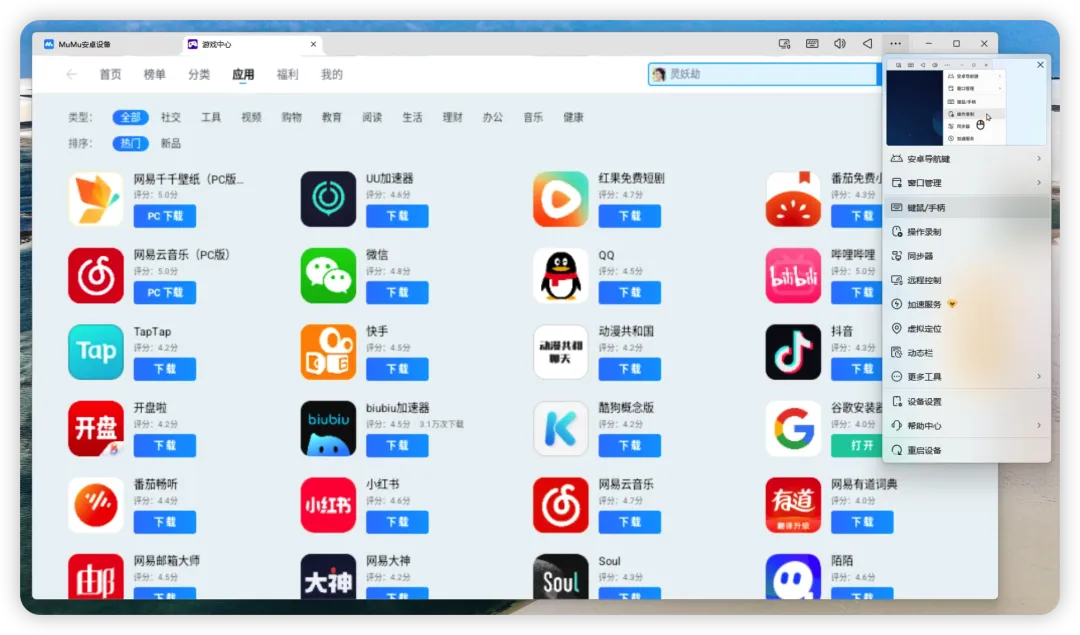Open 远程控制 from the menu

967,280
